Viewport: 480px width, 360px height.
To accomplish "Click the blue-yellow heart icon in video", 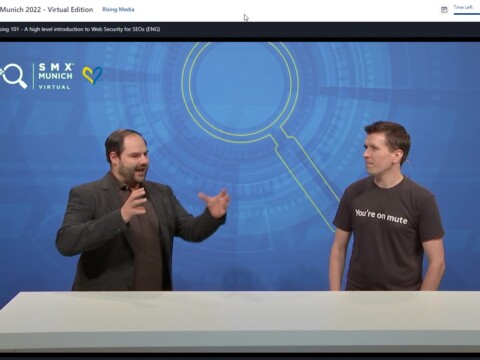I will 92,75.
